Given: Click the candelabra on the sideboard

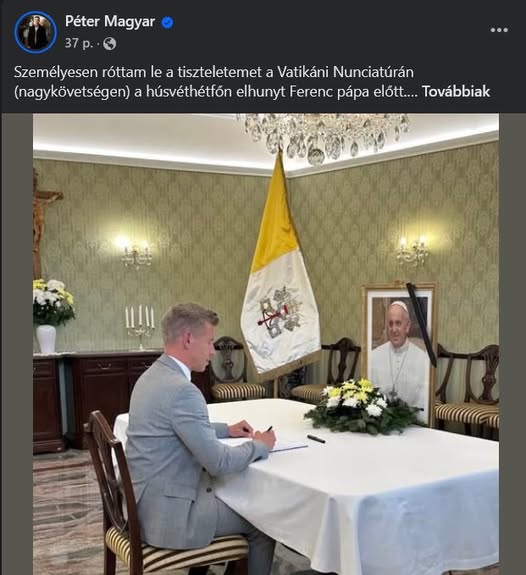Looking at the screenshot, I should [140, 327].
